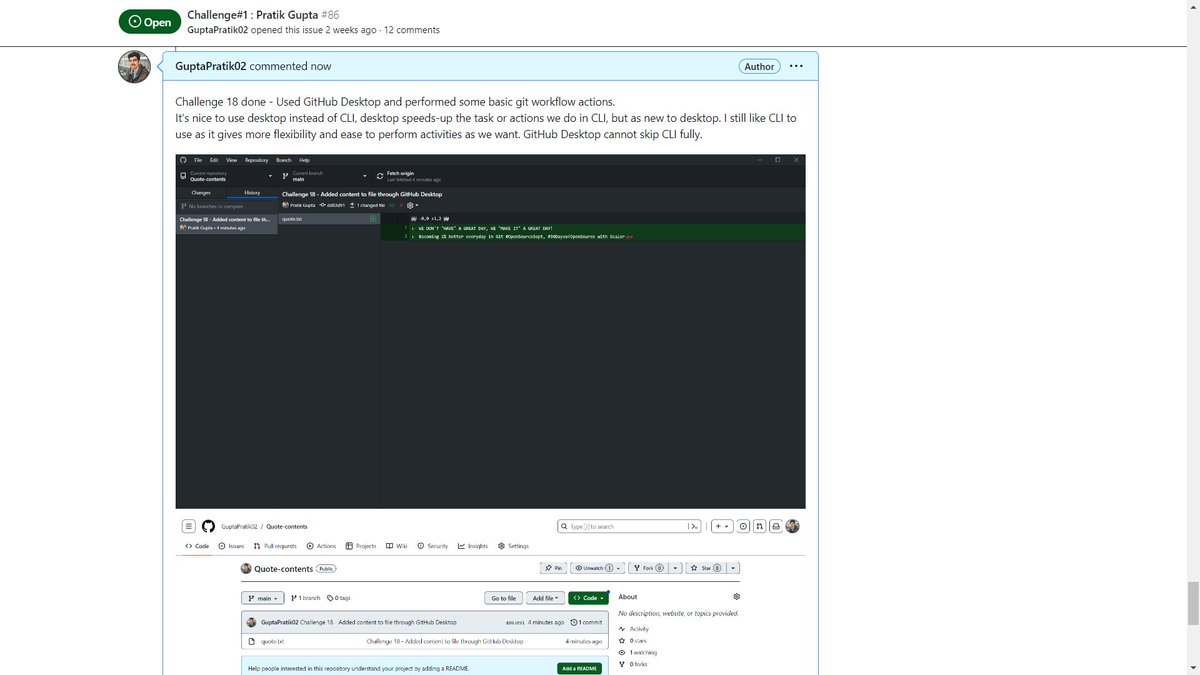Select the Pull requests repository tab
The width and height of the screenshot is (1200, 675).
point(275,546)
